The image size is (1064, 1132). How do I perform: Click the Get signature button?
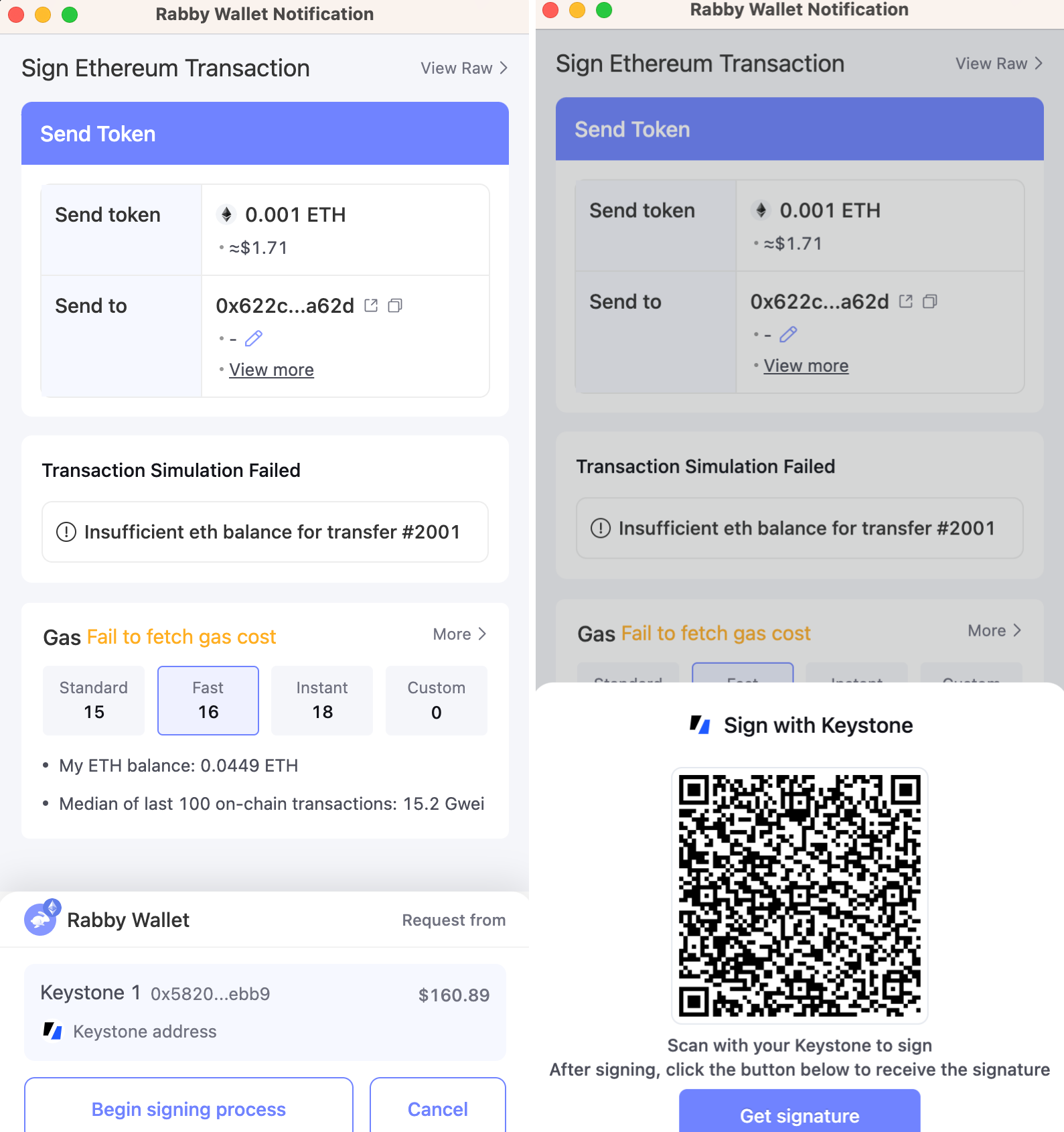pos(800,1112)
